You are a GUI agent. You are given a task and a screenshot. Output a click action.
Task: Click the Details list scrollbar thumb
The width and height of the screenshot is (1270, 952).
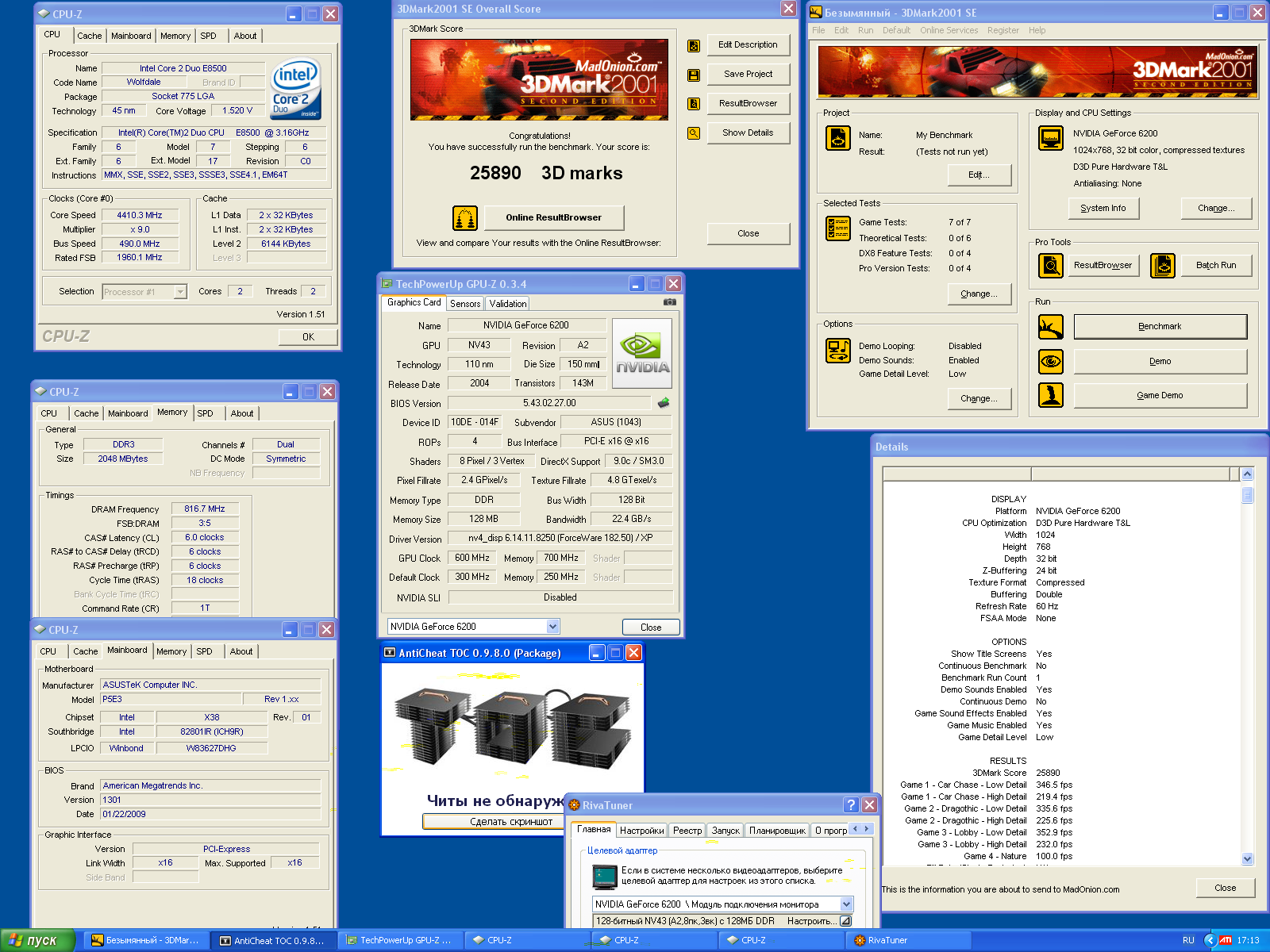(1247, 494)
